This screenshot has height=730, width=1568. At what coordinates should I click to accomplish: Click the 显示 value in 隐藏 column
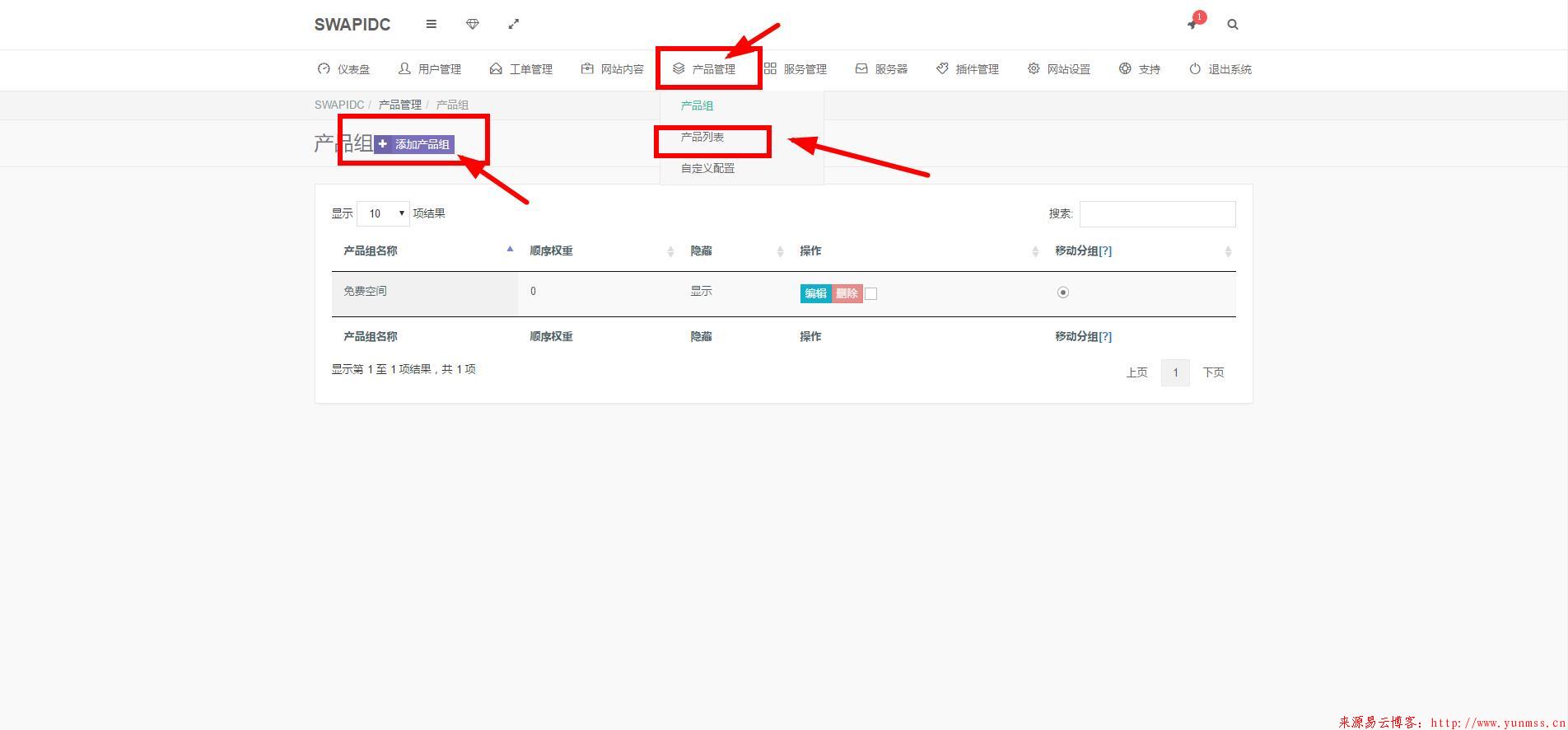pos(702,291)
